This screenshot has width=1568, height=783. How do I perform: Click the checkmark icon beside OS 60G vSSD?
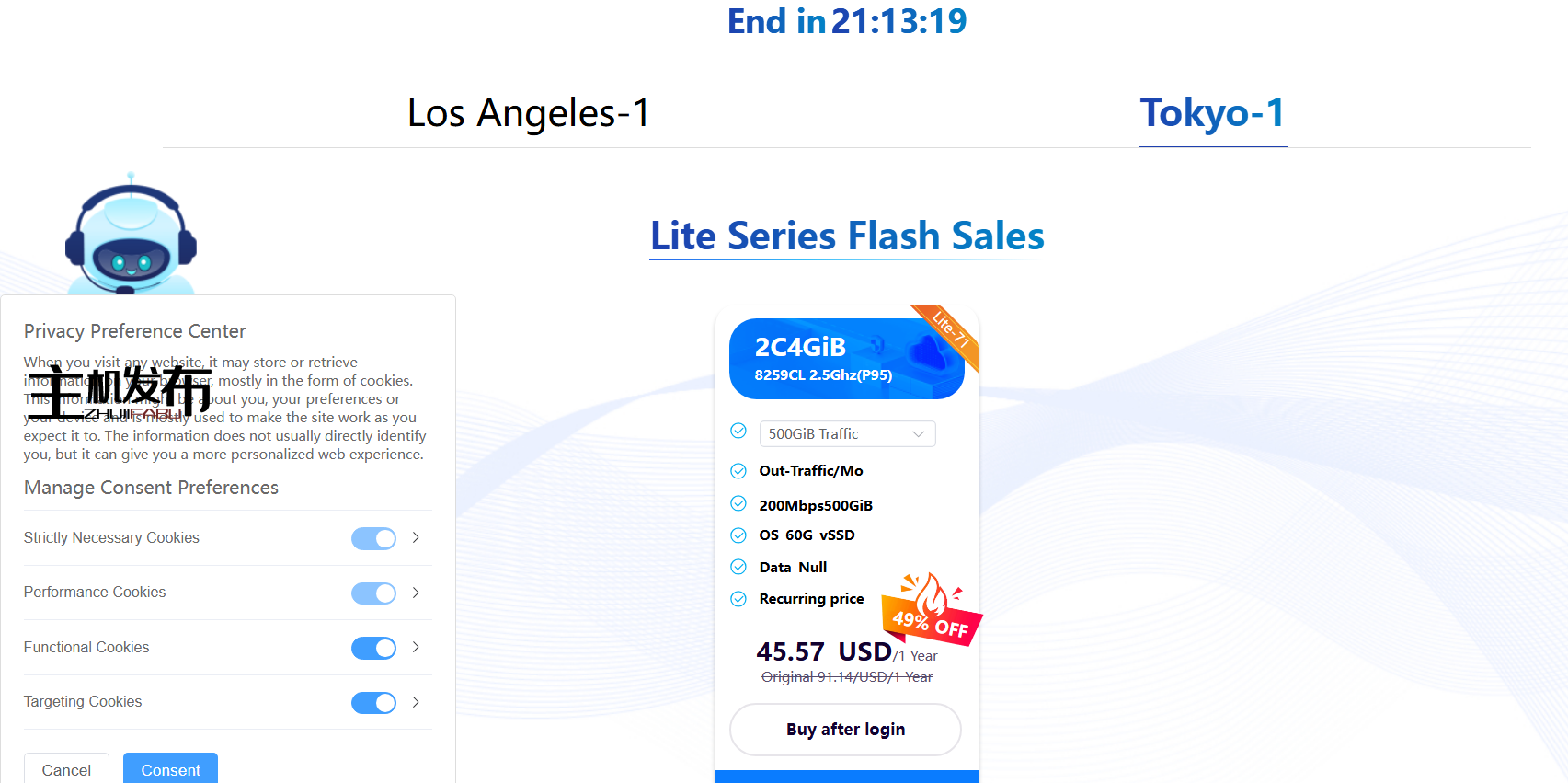click(x=738, y=535)
